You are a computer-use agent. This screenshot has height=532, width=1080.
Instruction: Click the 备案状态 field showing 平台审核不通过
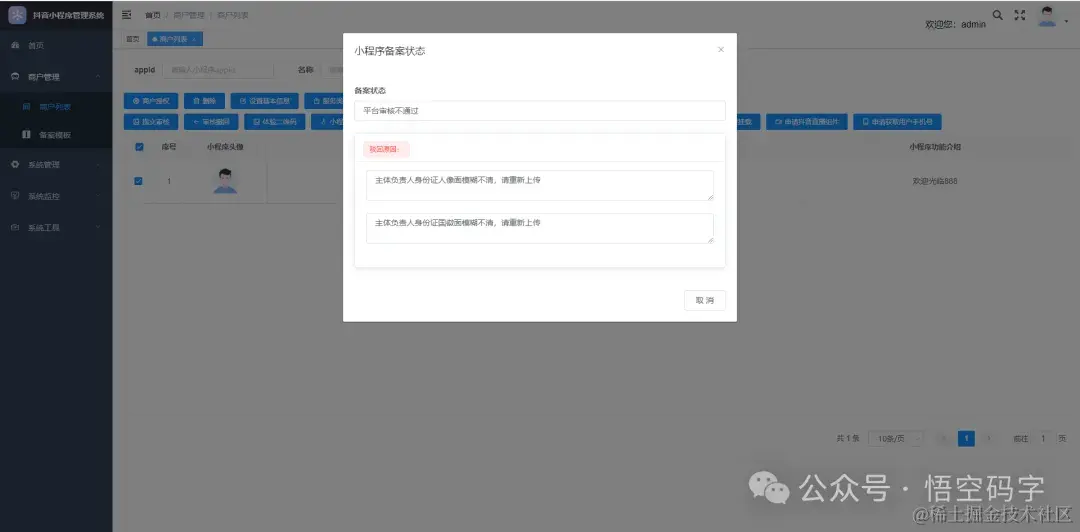click(x=539, y=110)
